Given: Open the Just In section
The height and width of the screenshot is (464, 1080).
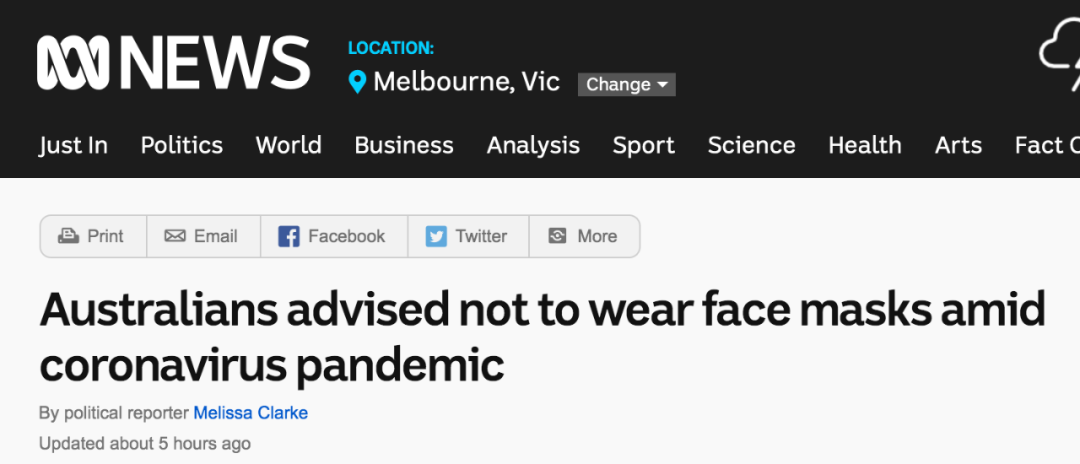Looking at the screenshot, I should click(73, 145).
